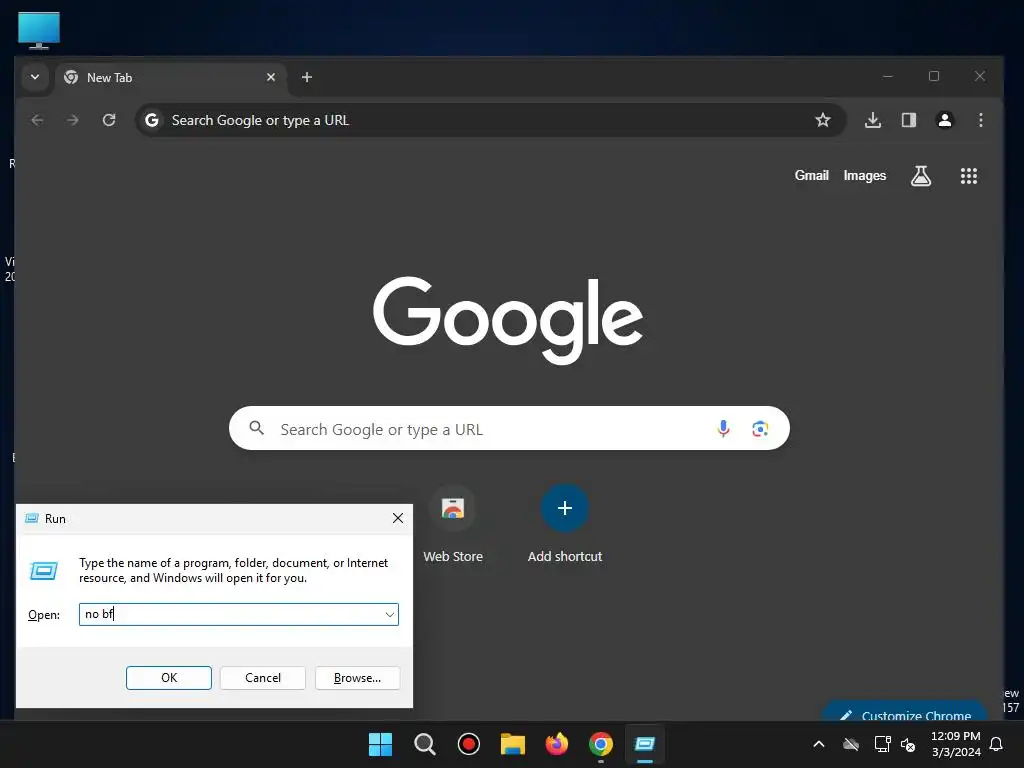Open a new Chrome tab
The width and height of the screenshot is (1024, 768).
[306, 77]
